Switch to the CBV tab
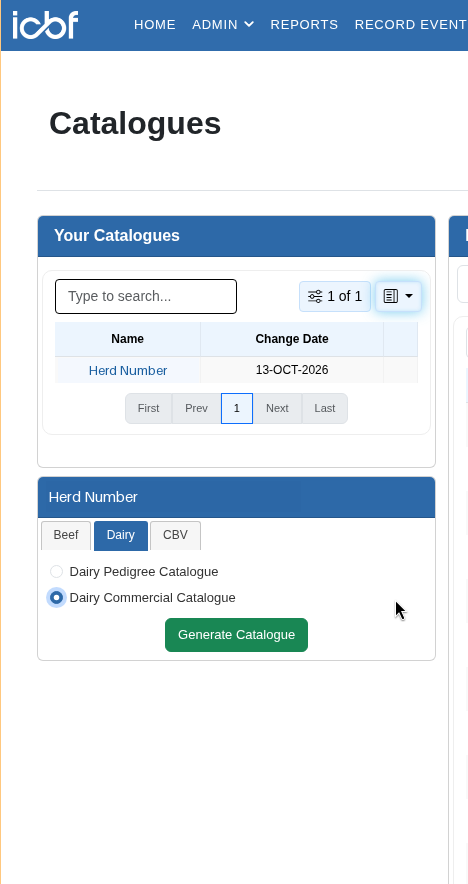Screen dimensions: 468x884 [x=175, y=535]
